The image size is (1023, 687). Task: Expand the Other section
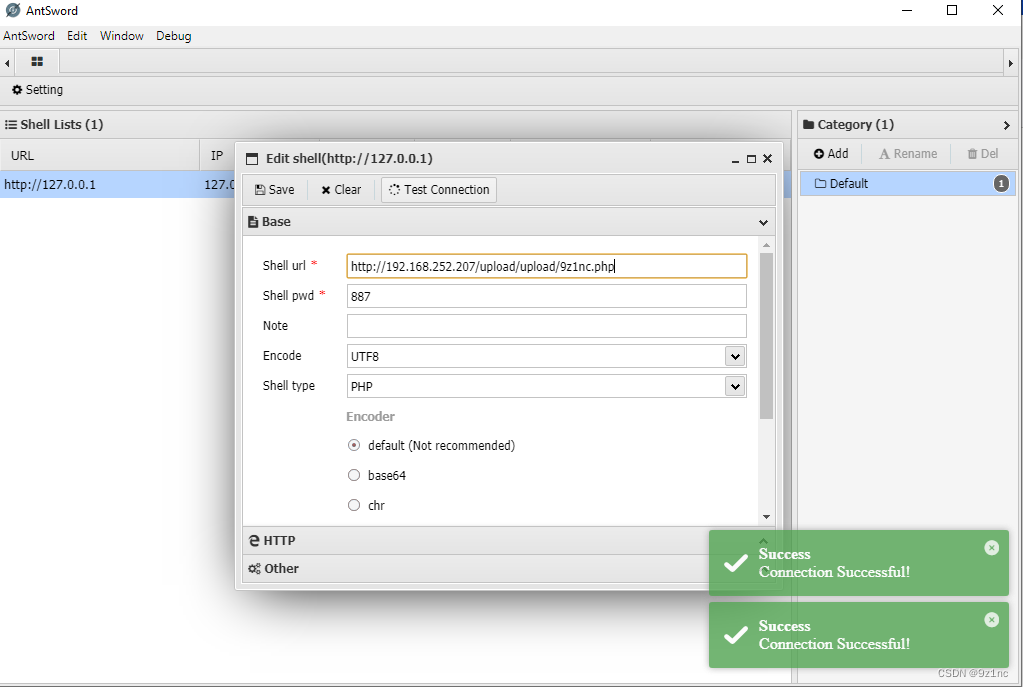(508, 569)
